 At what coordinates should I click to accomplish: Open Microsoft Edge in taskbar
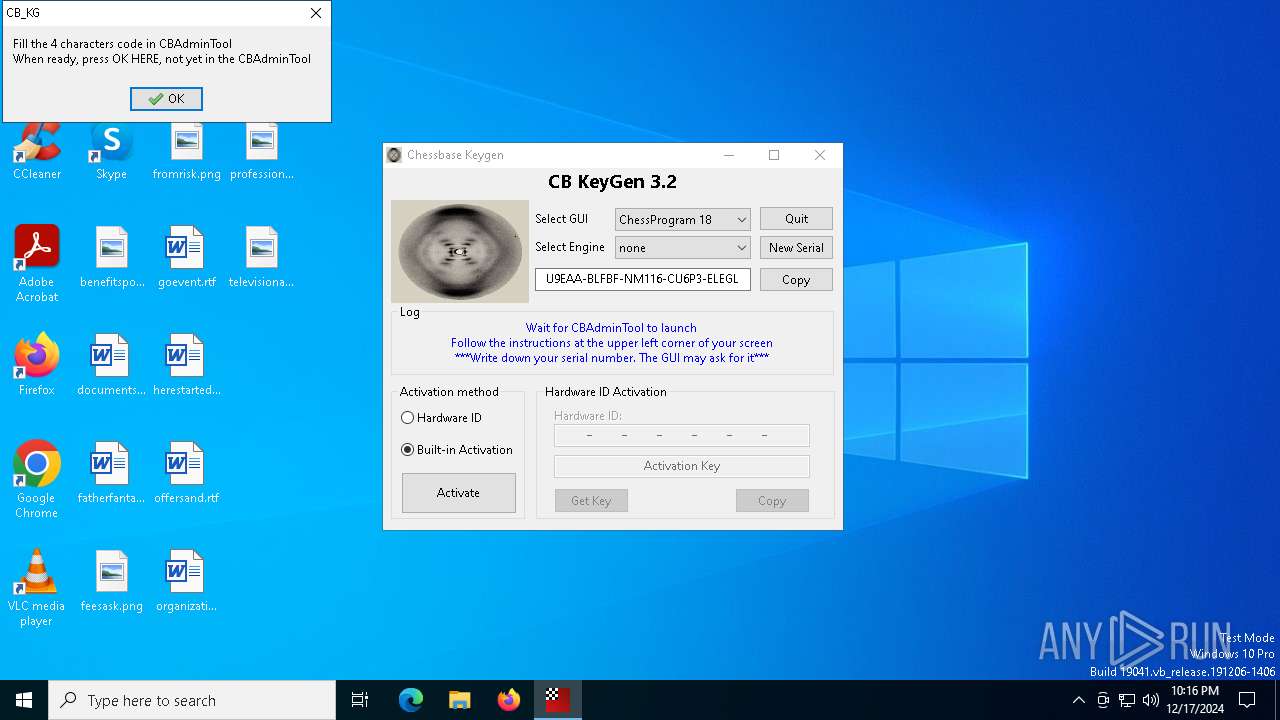pyautogui.click(x=411, y=700)
